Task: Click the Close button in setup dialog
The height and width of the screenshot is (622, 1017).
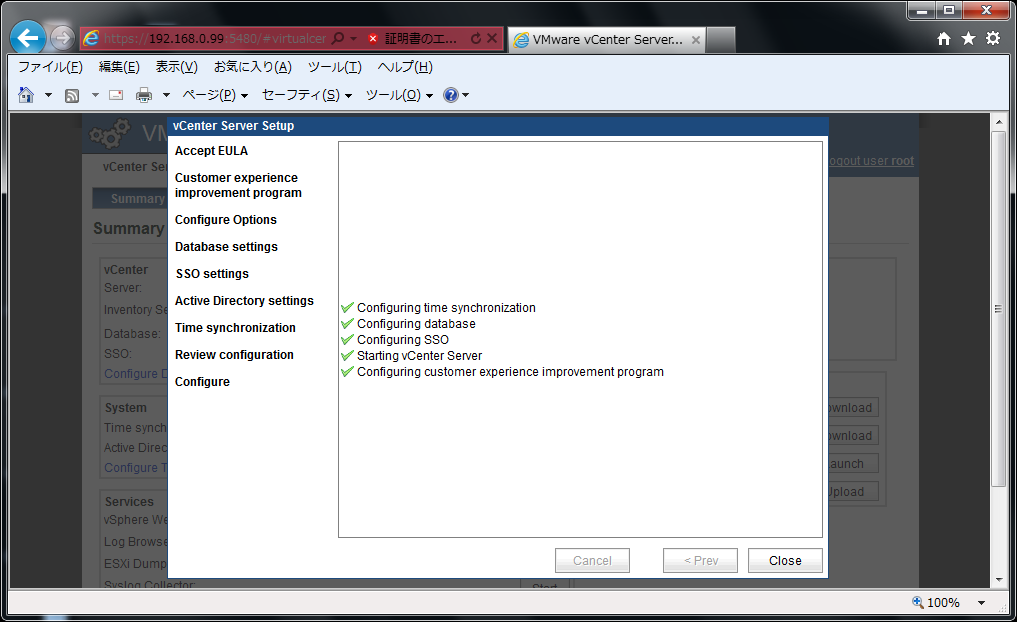Action: click(785, 561)
